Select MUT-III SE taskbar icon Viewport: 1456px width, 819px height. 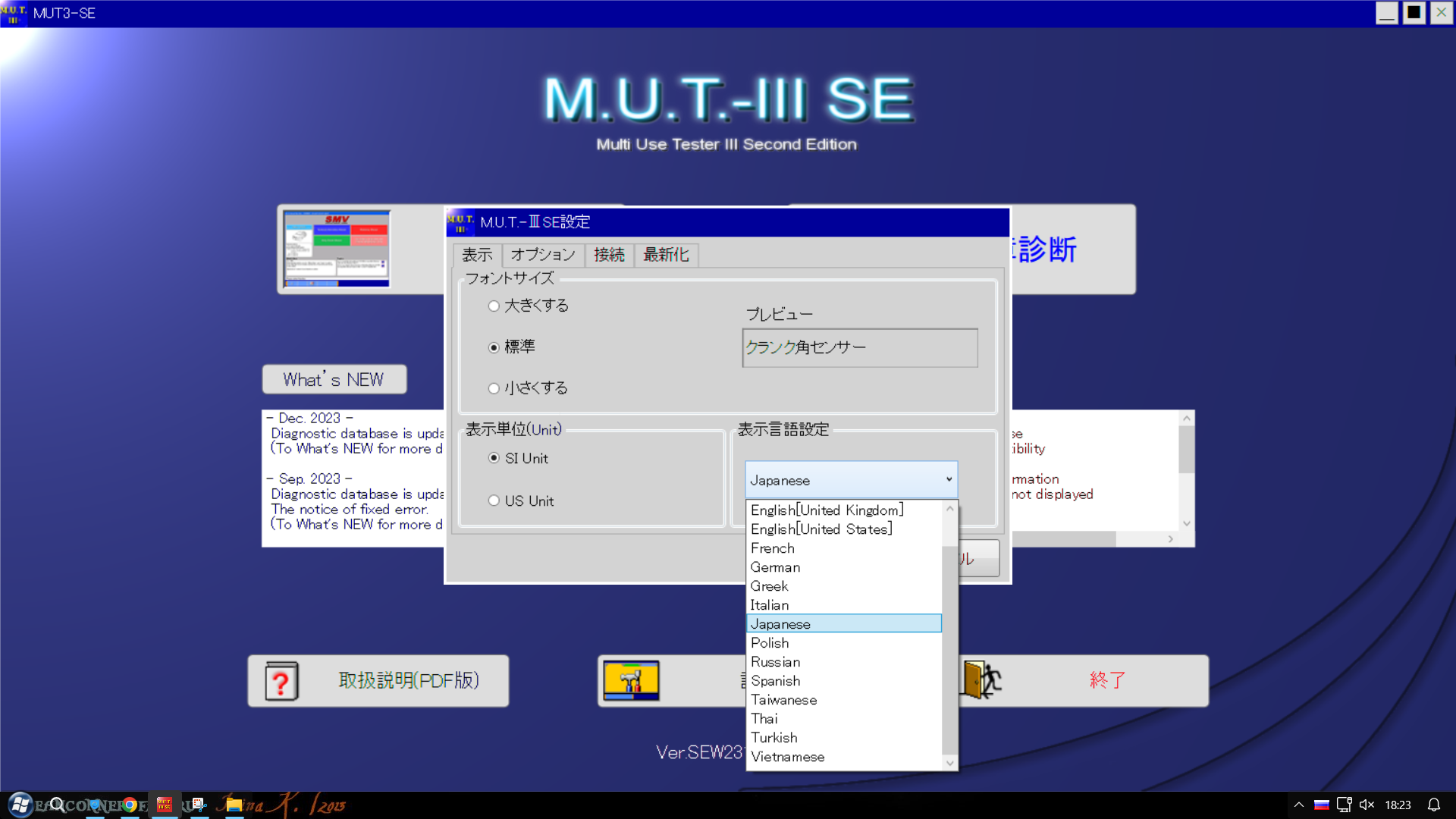[x=165, y=805]
